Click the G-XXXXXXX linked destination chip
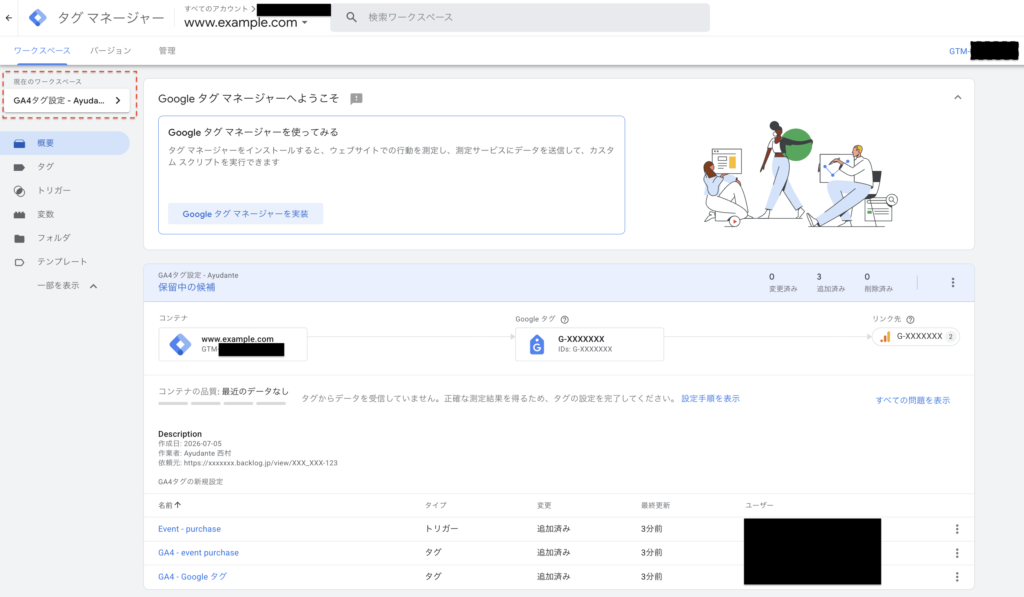Screen dimensions: 1024x597 click(916, 337)
